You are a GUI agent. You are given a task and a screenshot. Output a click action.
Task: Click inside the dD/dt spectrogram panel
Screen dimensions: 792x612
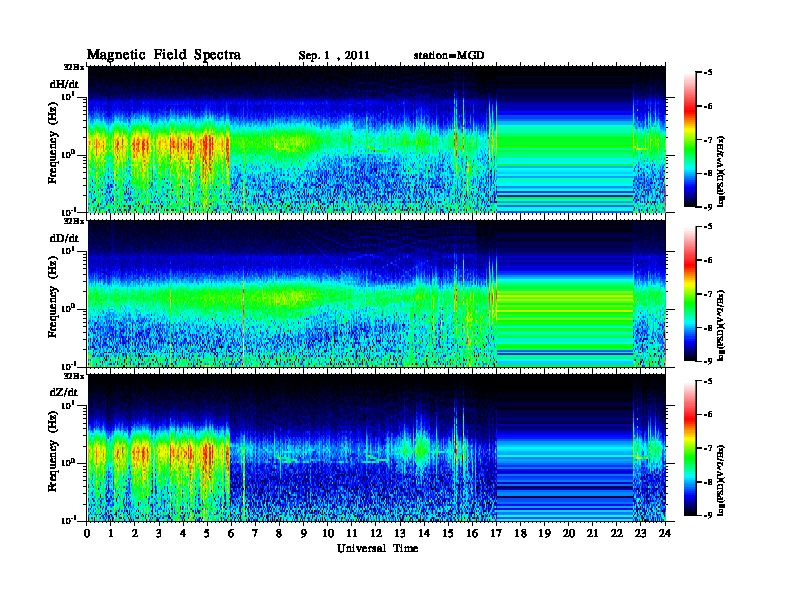coord(376,293)
